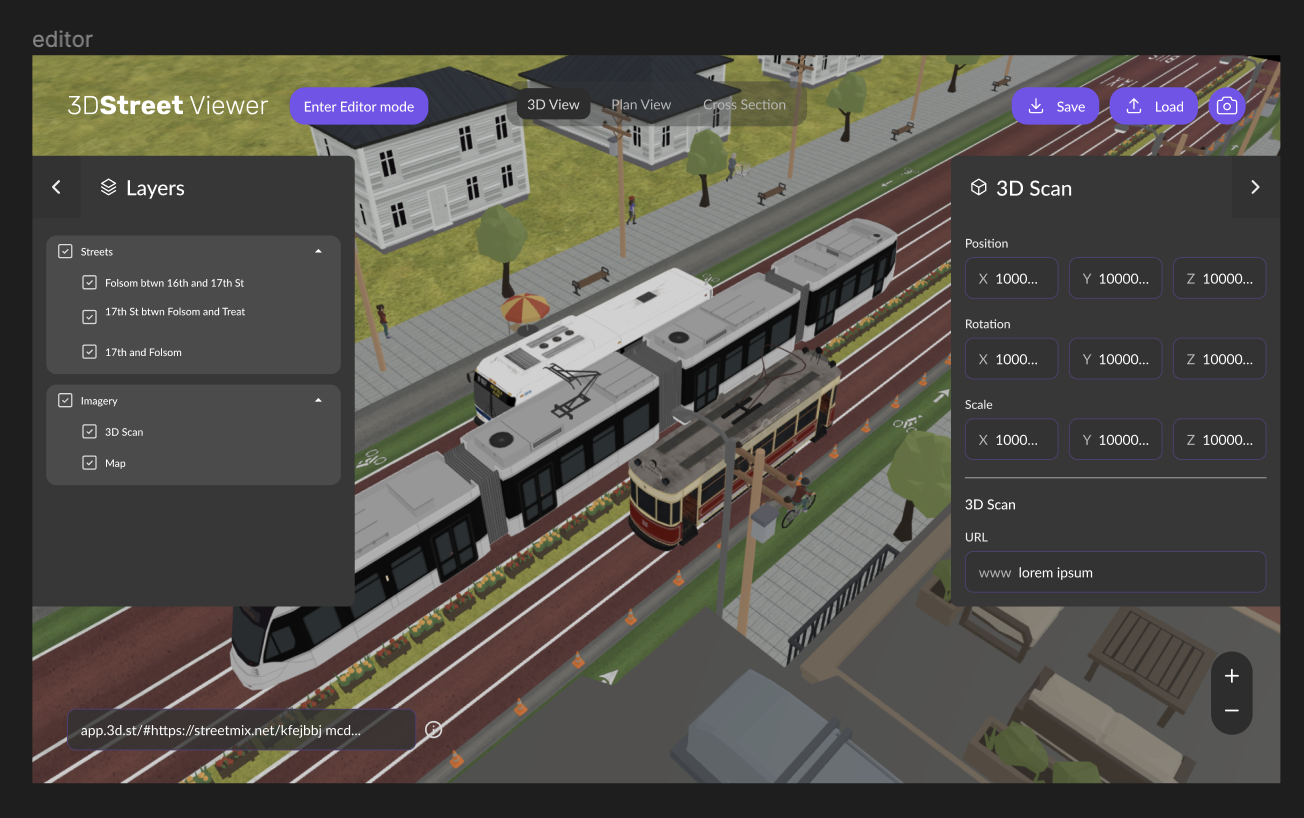Toggle the Streets group checkbox off

pos(65,251)
